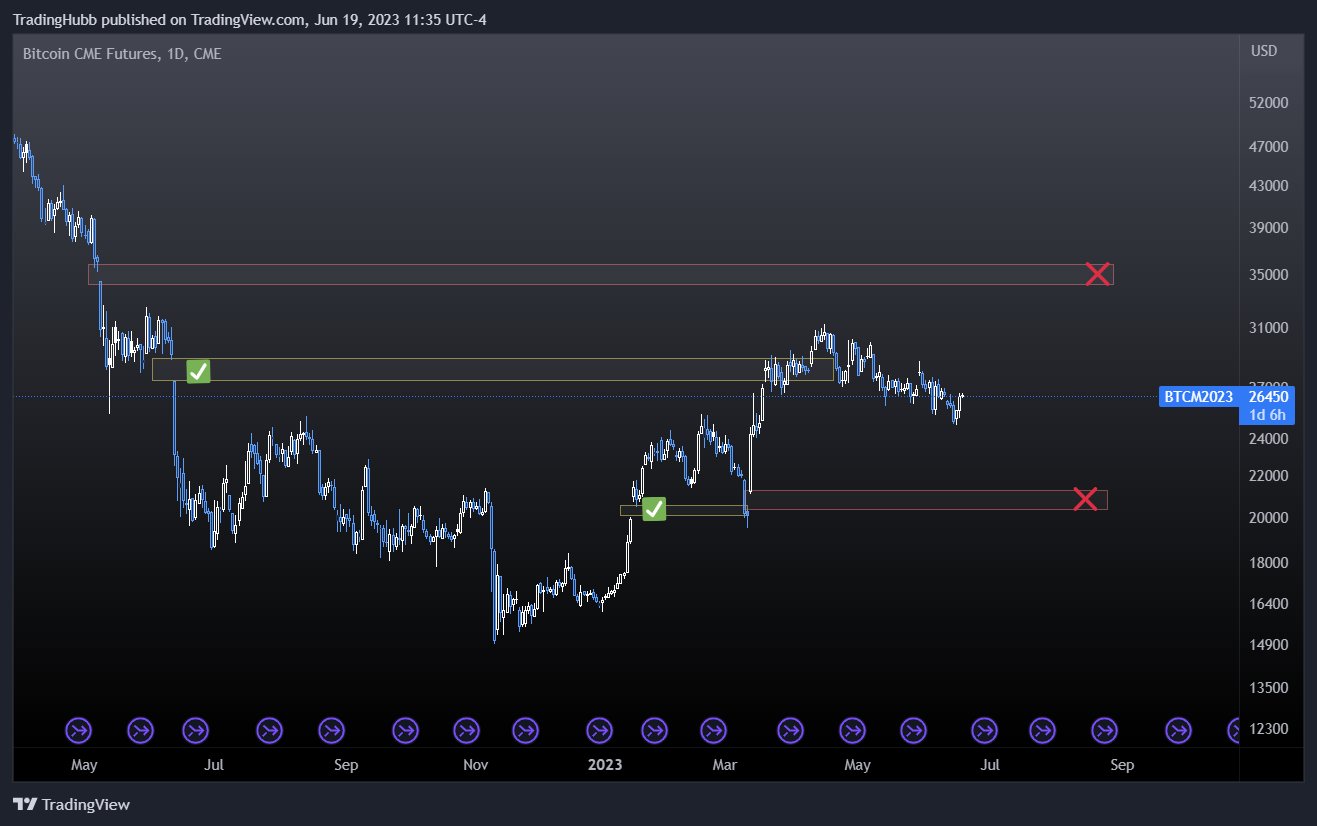Click the 31000 price axis label
The height and width of the screenshot is (826, 1317).
click(1268, 328)
